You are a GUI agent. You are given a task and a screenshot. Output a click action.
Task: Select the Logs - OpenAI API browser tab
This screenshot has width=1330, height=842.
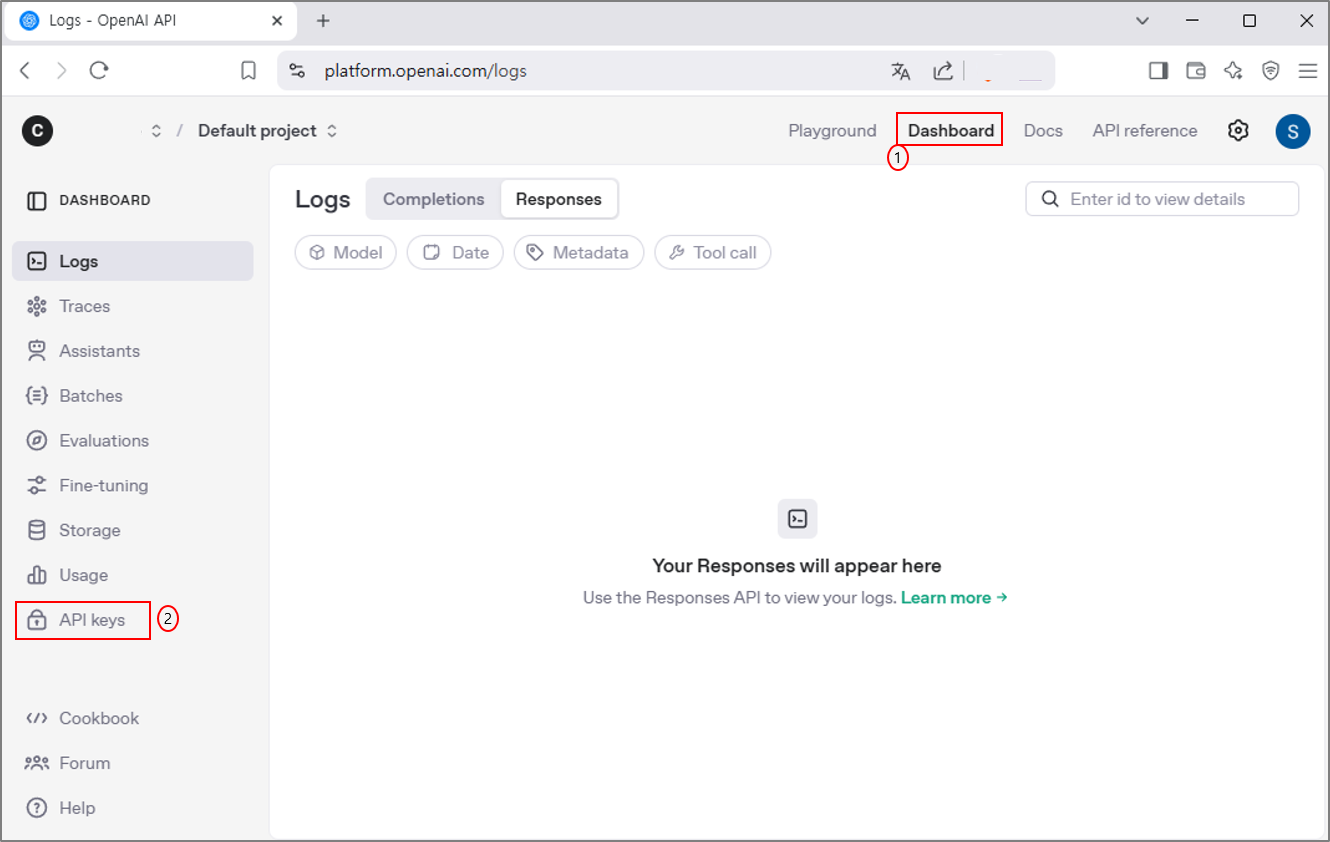click(152, 21)
